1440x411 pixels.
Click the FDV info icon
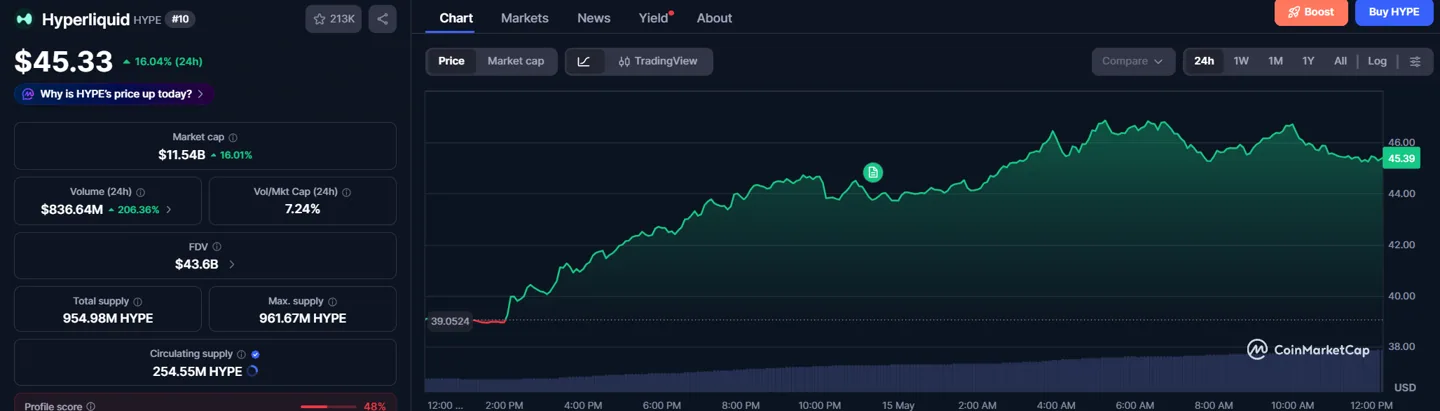pyautogui.click(x=217, y=247)
